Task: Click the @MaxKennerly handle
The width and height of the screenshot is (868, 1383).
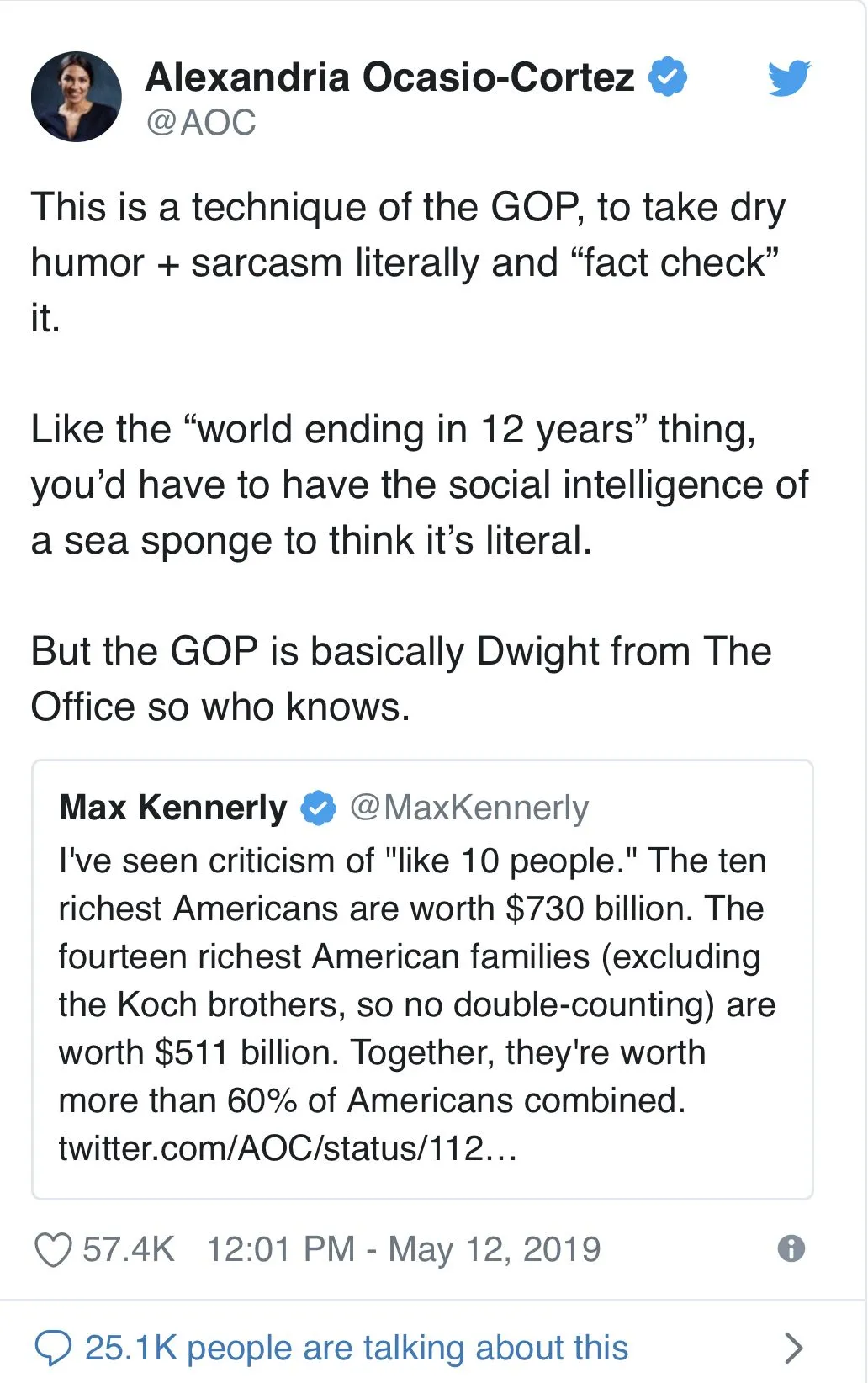Action: click(468, 808)
